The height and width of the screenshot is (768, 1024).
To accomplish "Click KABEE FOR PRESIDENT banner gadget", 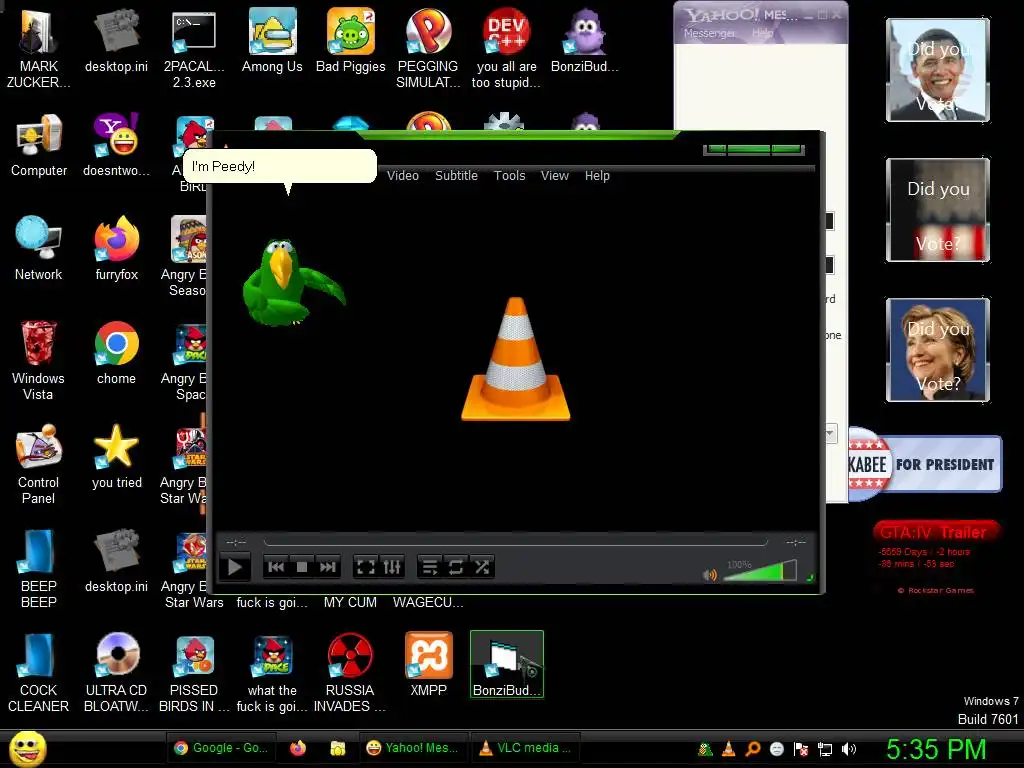I will pos(925,464).
